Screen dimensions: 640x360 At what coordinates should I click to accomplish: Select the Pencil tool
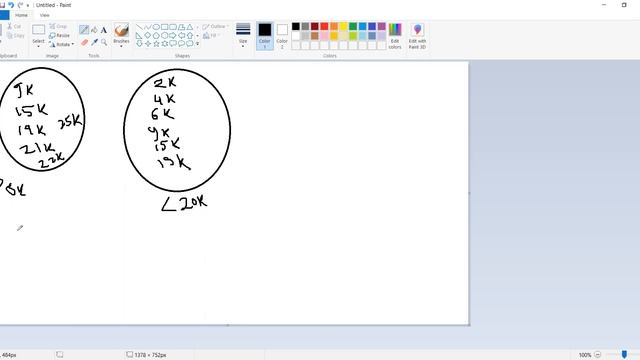coord(84,30)
